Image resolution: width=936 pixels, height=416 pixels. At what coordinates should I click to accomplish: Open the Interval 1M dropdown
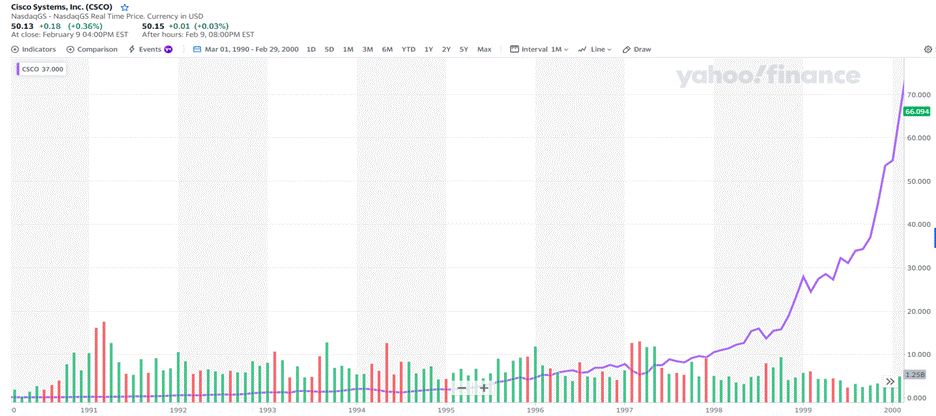pyautogui.click(x=539, y=50)
